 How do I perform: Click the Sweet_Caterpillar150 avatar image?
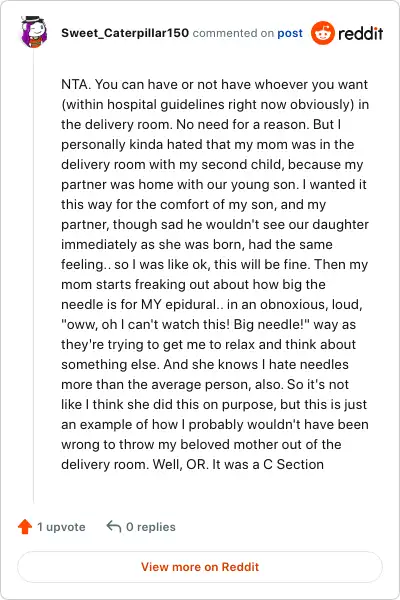33,32
